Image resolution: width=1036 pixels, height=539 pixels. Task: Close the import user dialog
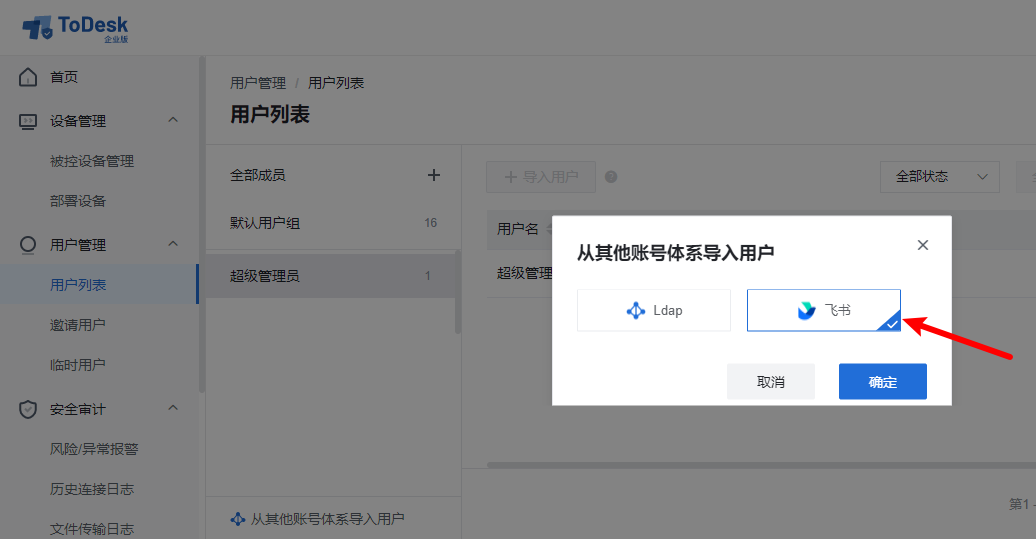coord(923,245)
